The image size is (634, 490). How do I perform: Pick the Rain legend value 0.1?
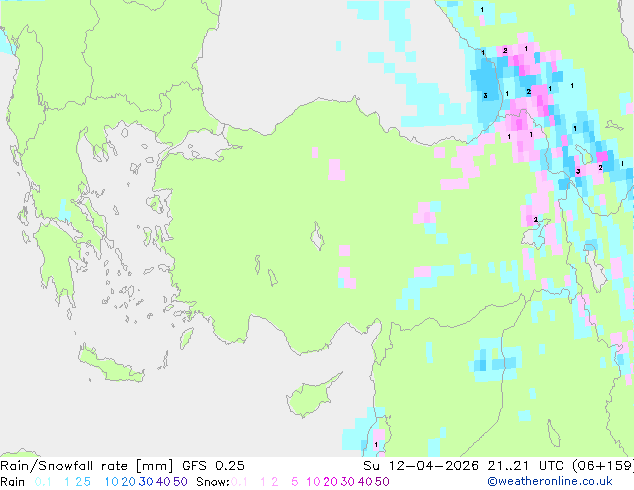[43, 482]
